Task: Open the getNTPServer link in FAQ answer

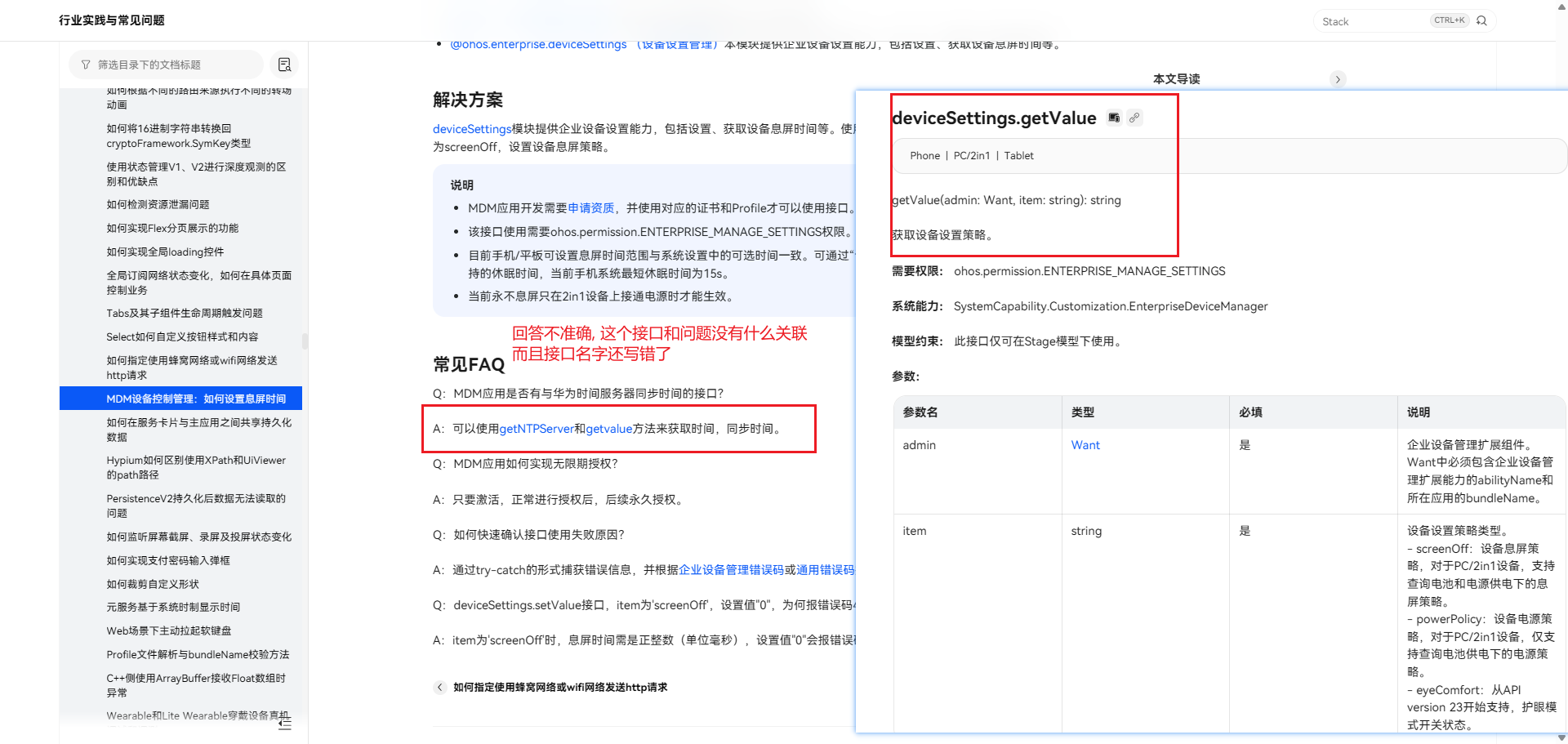Action: (537, 429)
